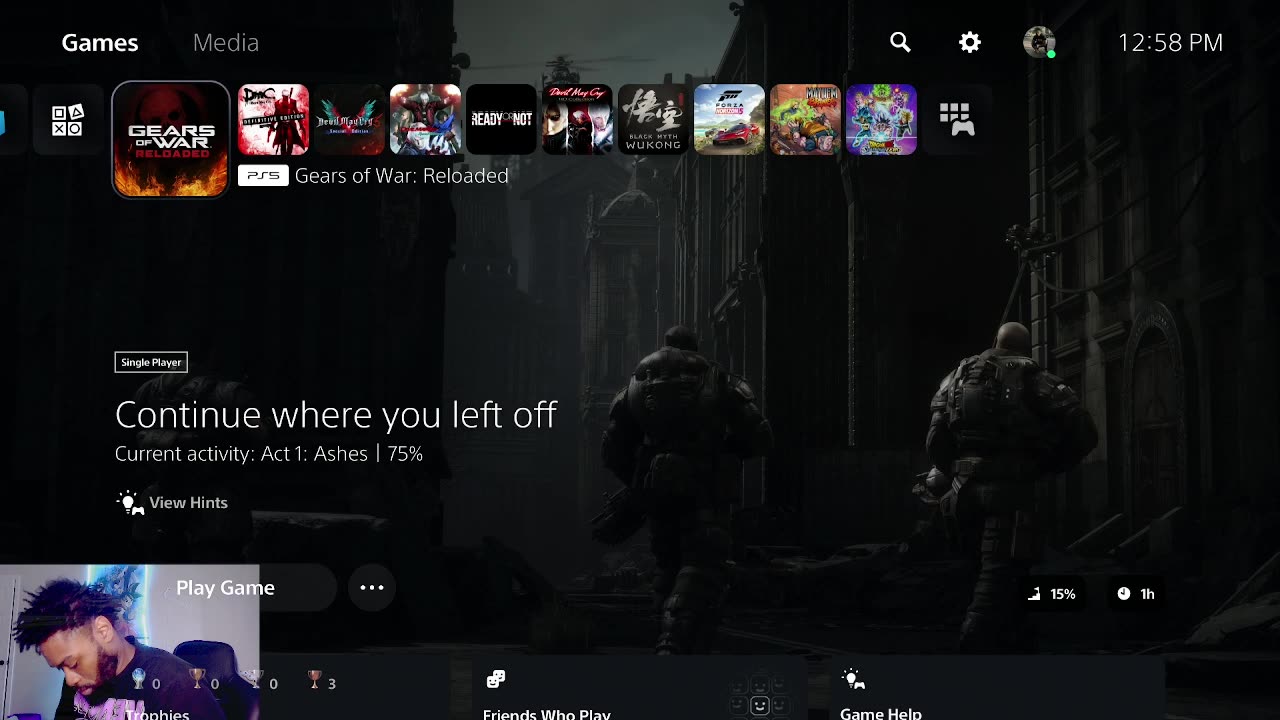Viewport: 1280px width, 720px height.
Task: Select the Devil May Cry HD Collection tile
Action: (578, 120)
